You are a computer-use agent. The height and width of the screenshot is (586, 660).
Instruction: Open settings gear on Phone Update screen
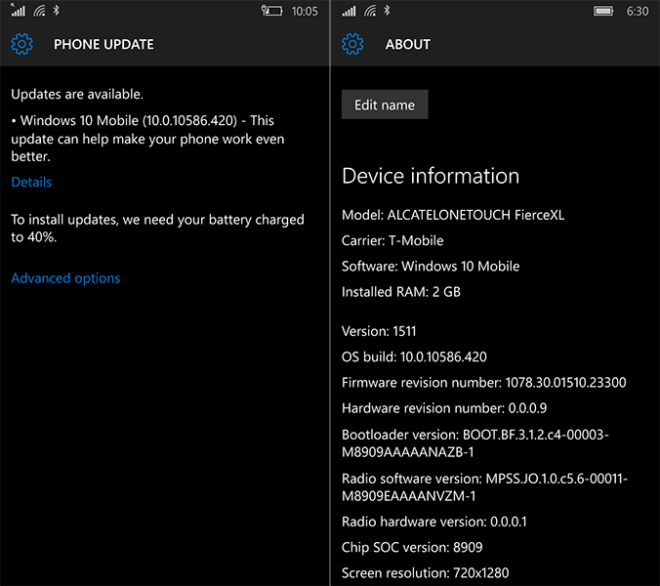click(x=22, y=44)
